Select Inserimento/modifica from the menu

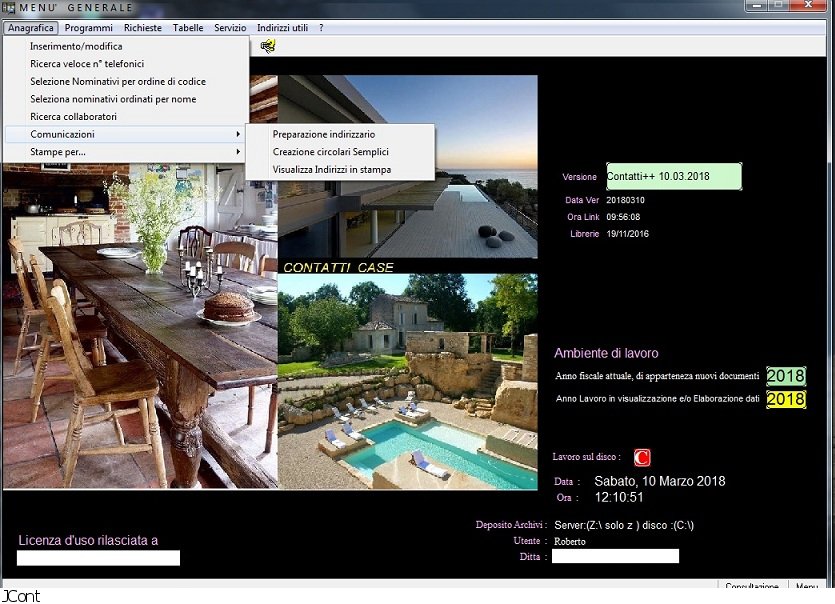point(76,47)
